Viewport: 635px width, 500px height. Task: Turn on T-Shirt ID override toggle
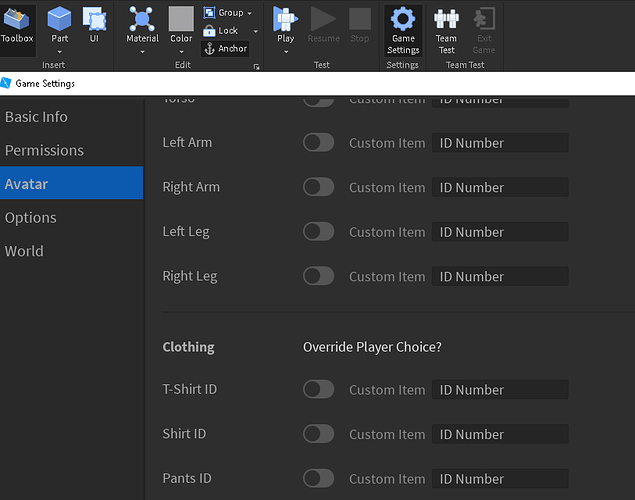[x=318, y=389]
